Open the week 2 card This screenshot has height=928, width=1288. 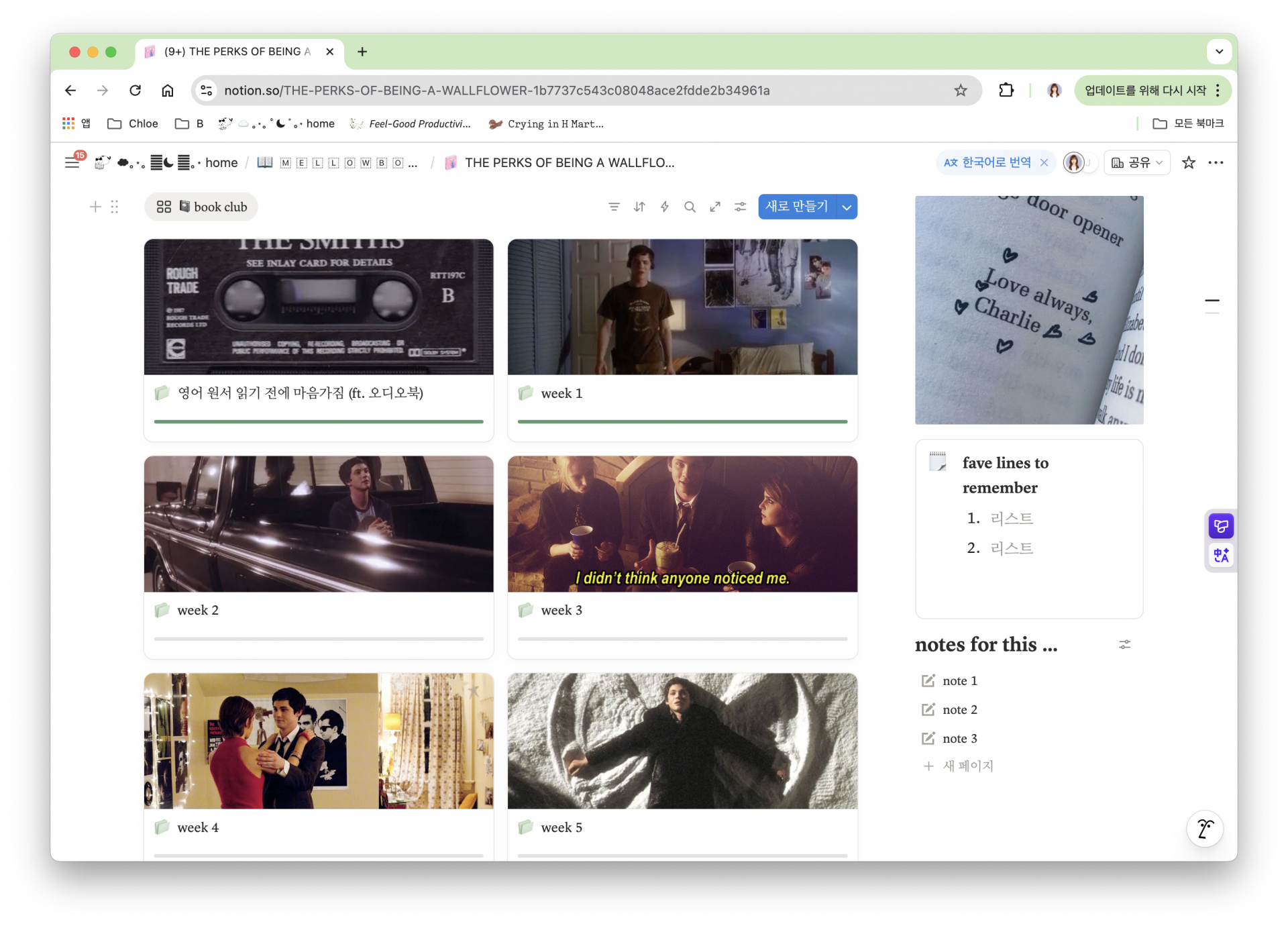[x=319, y=557]
